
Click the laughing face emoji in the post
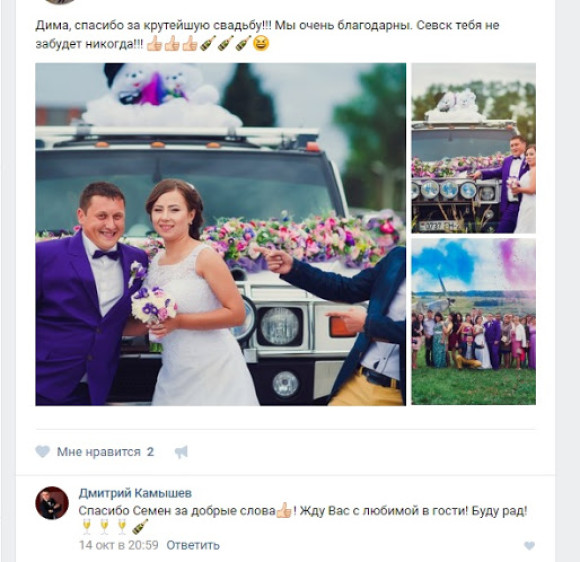tap(261, 43)
